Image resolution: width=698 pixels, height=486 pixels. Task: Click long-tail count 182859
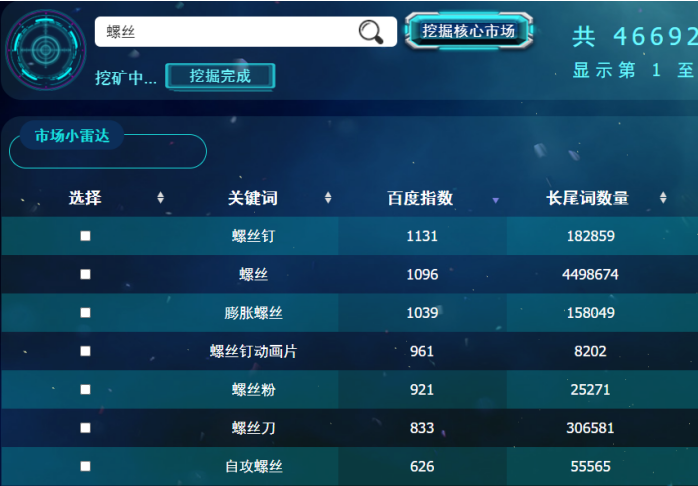coord(590,236)
